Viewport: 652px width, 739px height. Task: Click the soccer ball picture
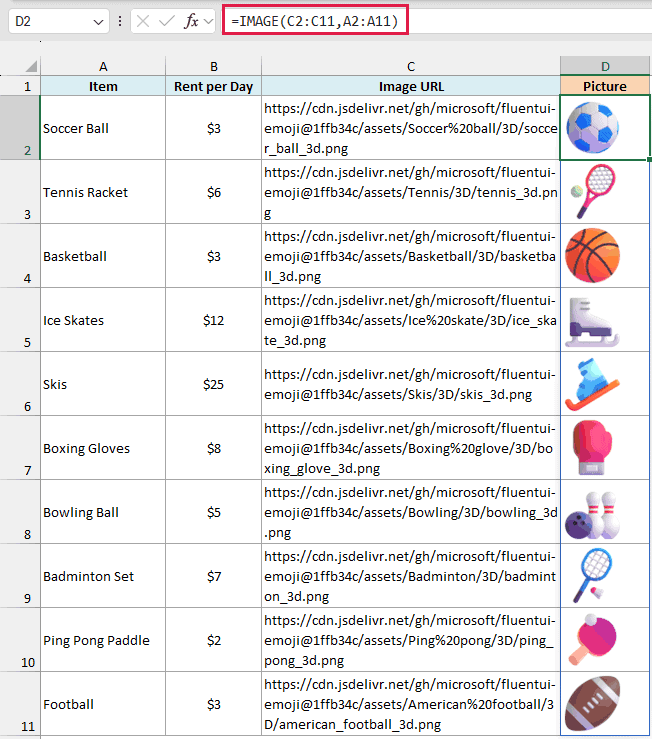tap(593, 128)
